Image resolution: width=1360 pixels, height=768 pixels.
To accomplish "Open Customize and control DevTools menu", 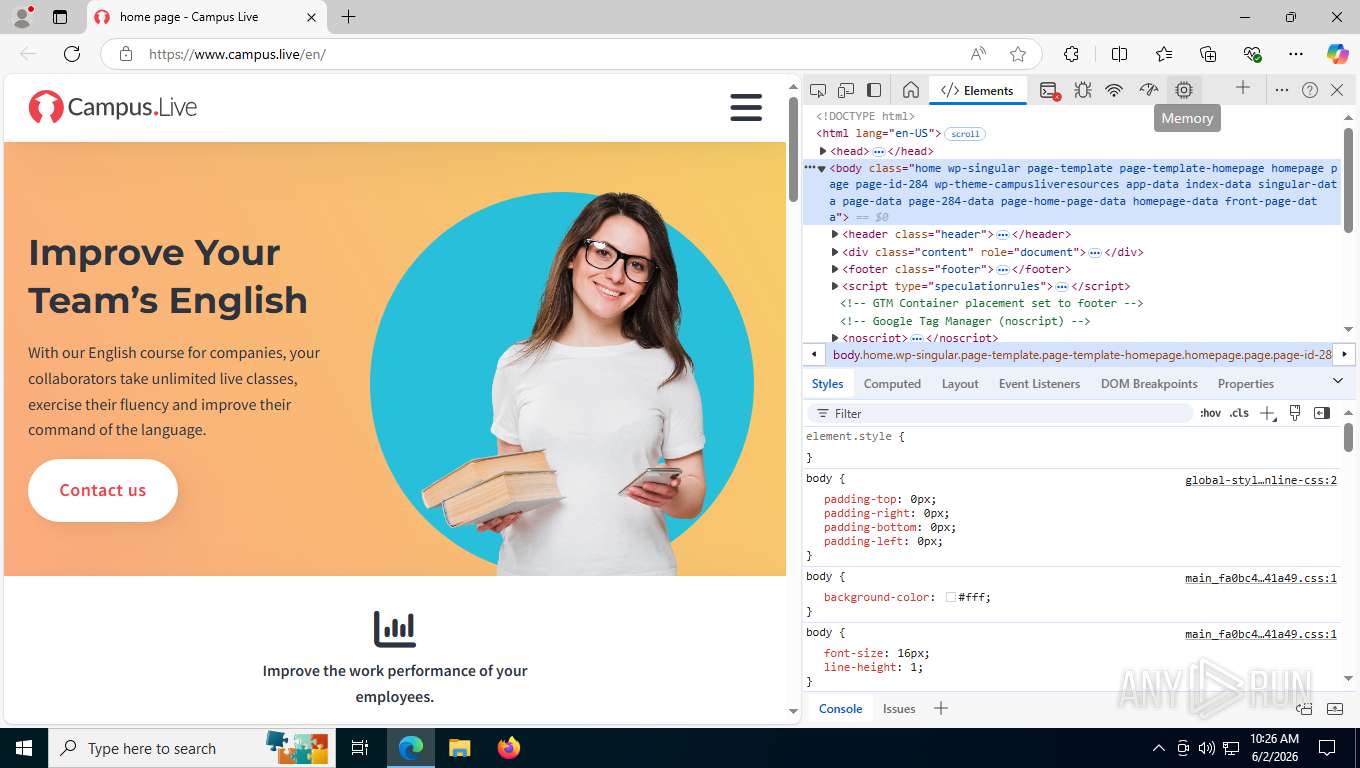I will pyautogui.click(x=1282, y=90).
